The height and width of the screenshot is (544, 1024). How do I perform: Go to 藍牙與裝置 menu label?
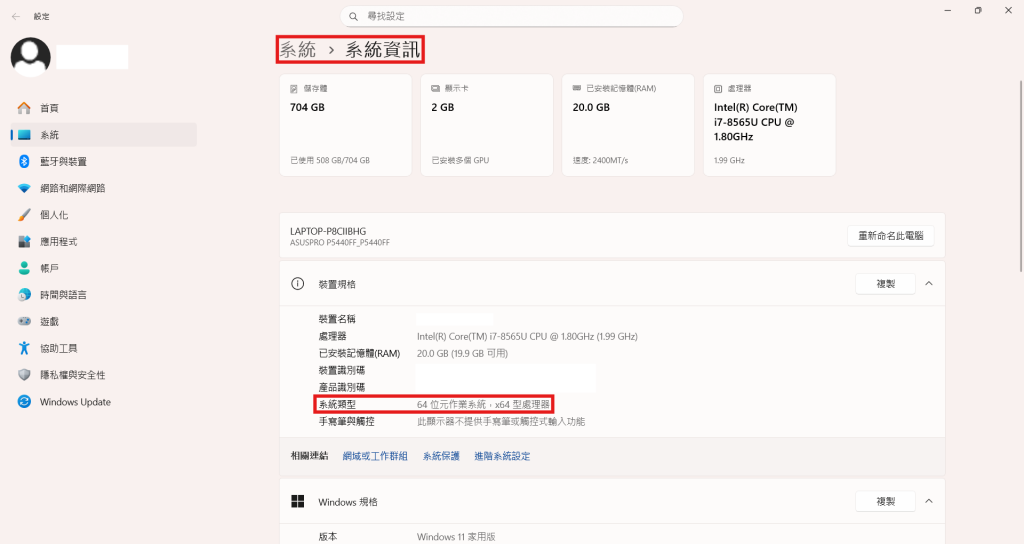[x=63, y=161]
